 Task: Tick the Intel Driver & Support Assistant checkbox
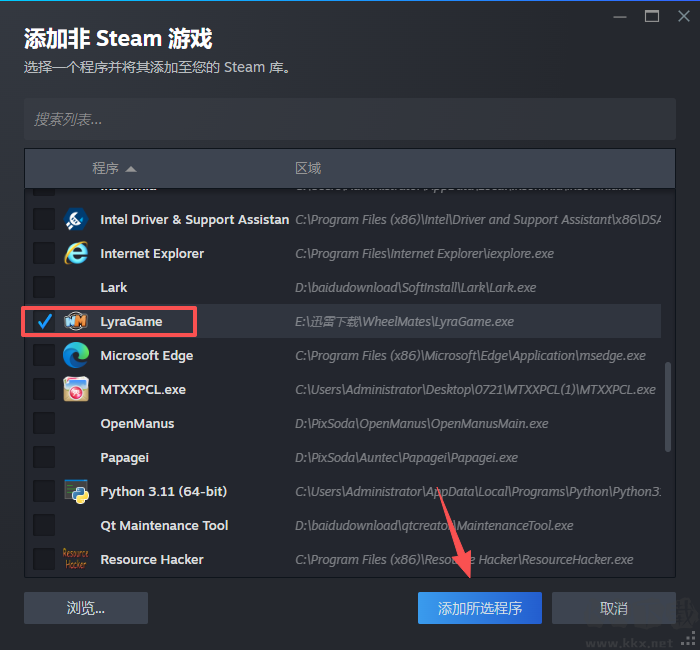(x=44, y=219)
